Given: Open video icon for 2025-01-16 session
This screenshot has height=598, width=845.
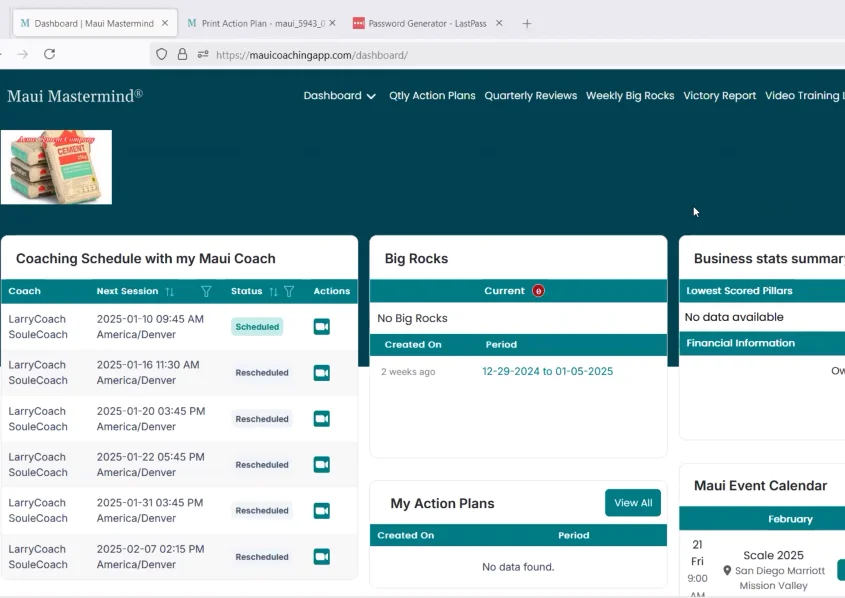Looking at the screenshot, I should pyautogui.click(x=321, y=373).
